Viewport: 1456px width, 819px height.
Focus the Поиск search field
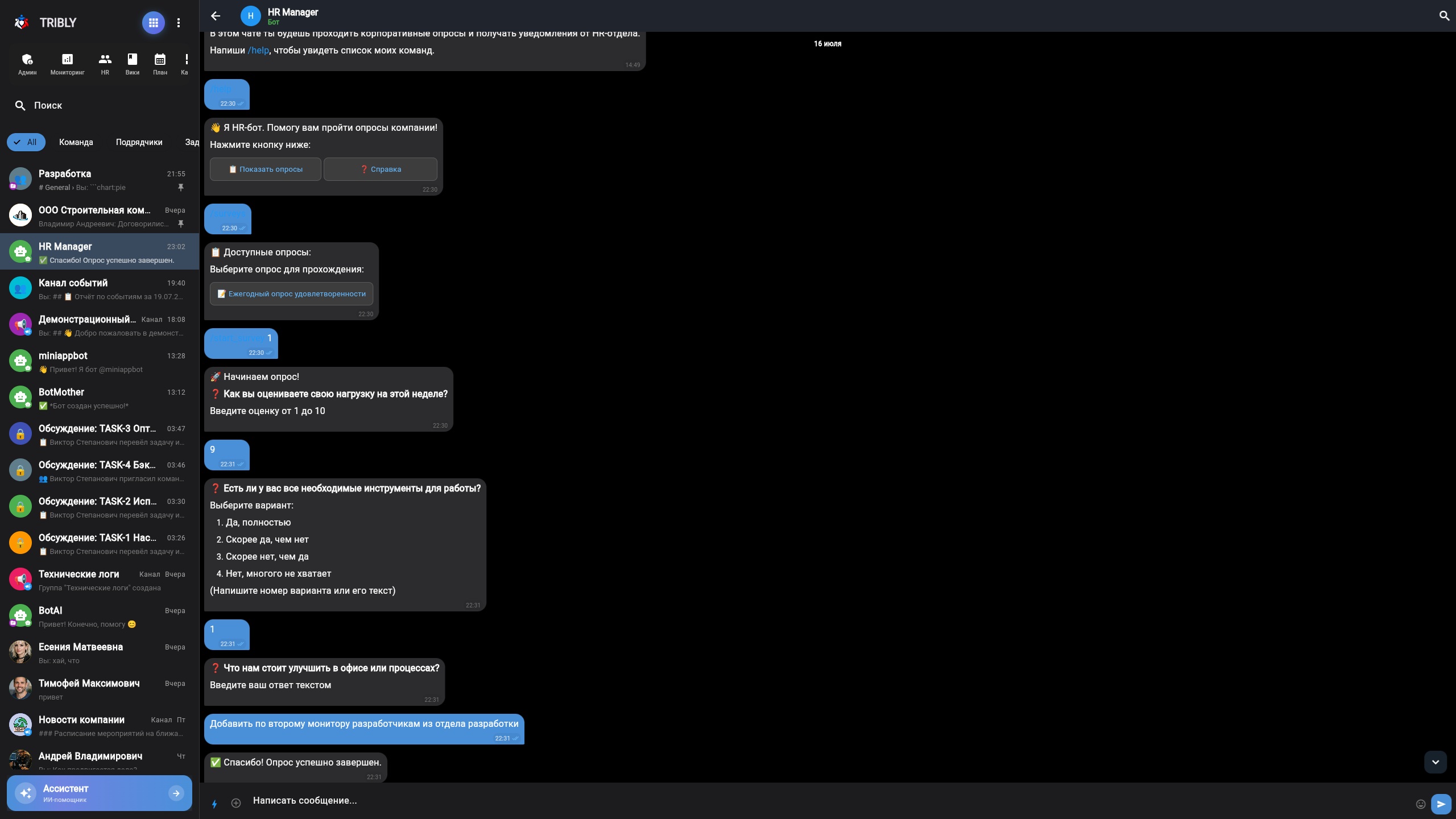tap(100, 105)
